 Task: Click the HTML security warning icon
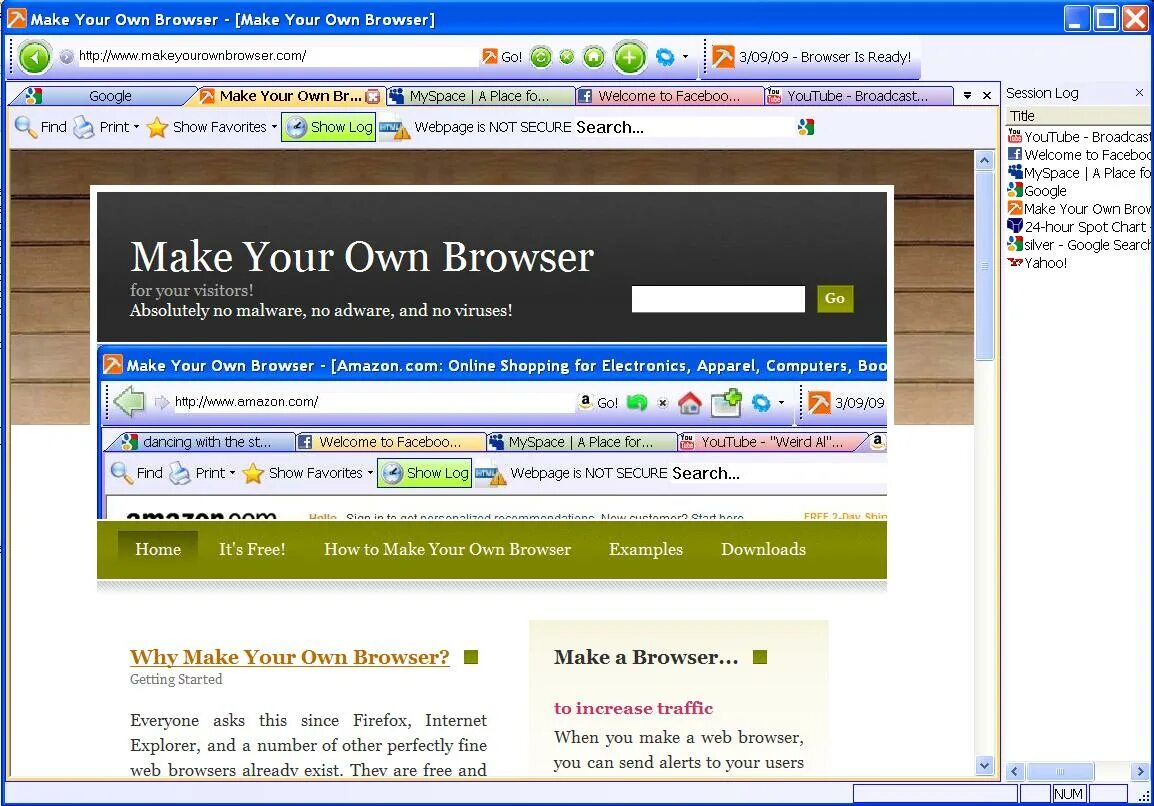[x=394, y=128]
